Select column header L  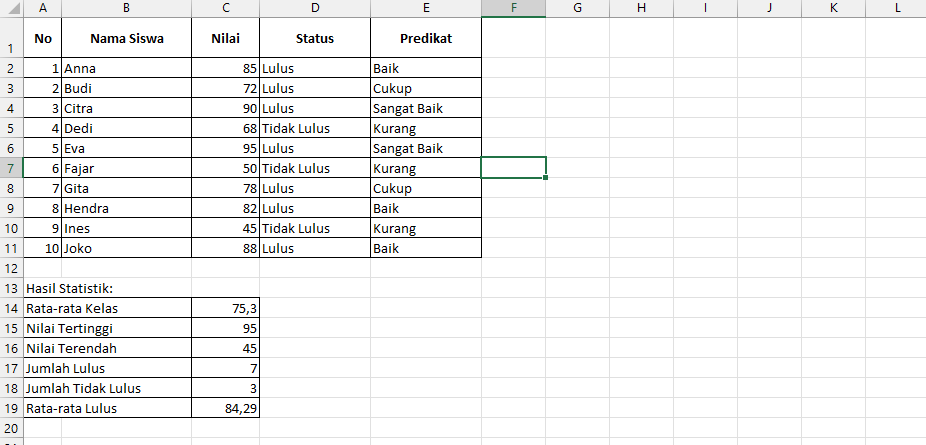click(898, 8)
